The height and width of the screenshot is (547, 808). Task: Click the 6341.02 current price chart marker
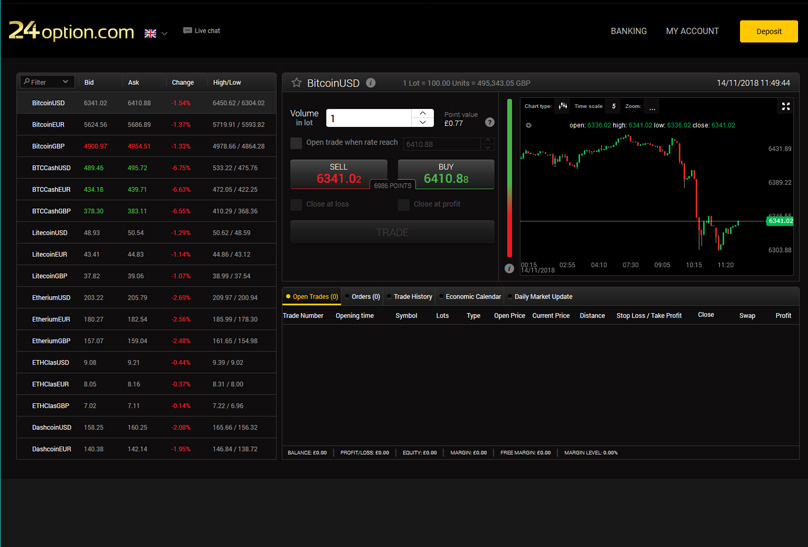780,221
